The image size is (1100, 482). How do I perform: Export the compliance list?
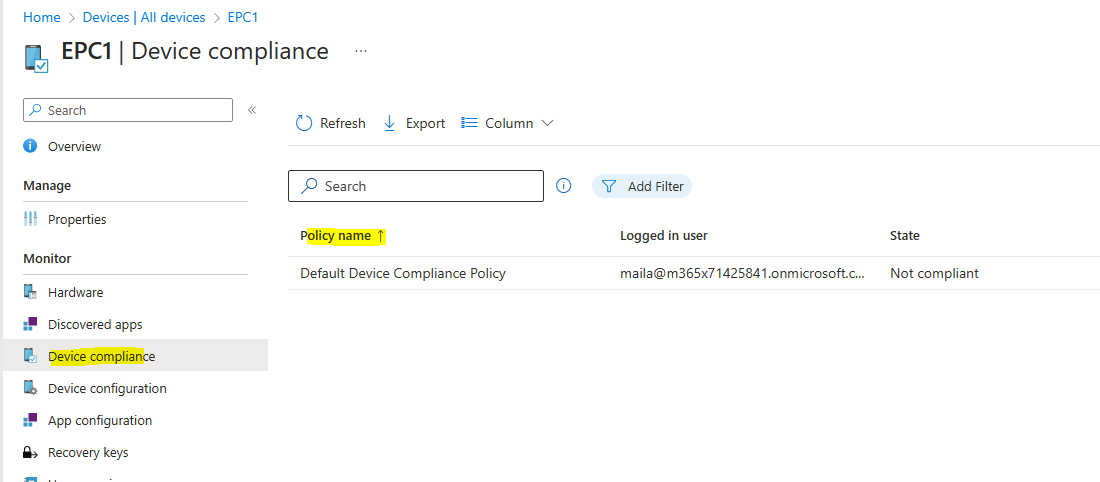(414, 123)
